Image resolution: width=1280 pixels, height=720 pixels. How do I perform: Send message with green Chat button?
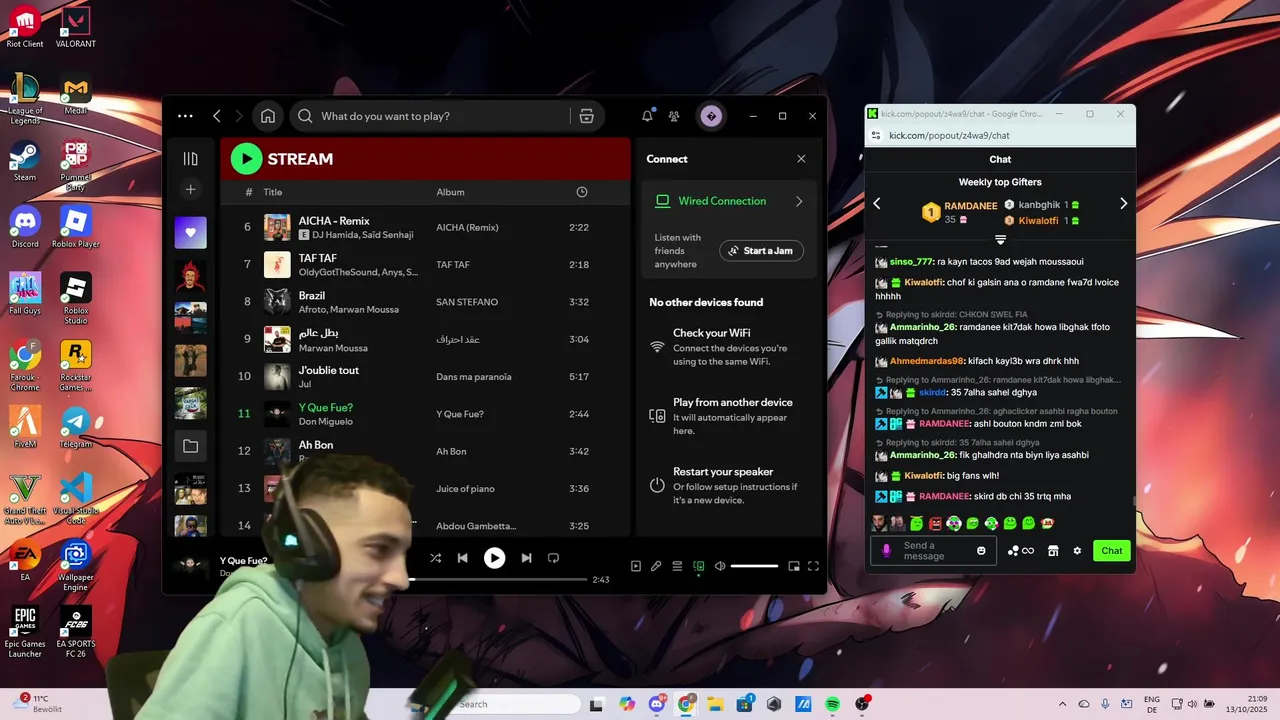click(1112, 551)
